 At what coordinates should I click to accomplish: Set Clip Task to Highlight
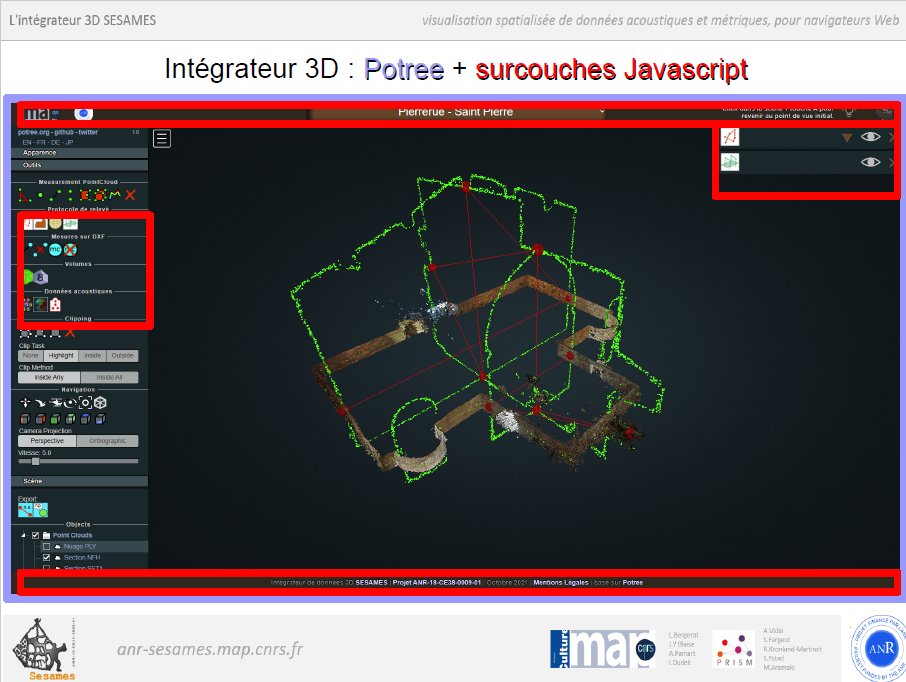pyautogui.click(x=61, y=356)
